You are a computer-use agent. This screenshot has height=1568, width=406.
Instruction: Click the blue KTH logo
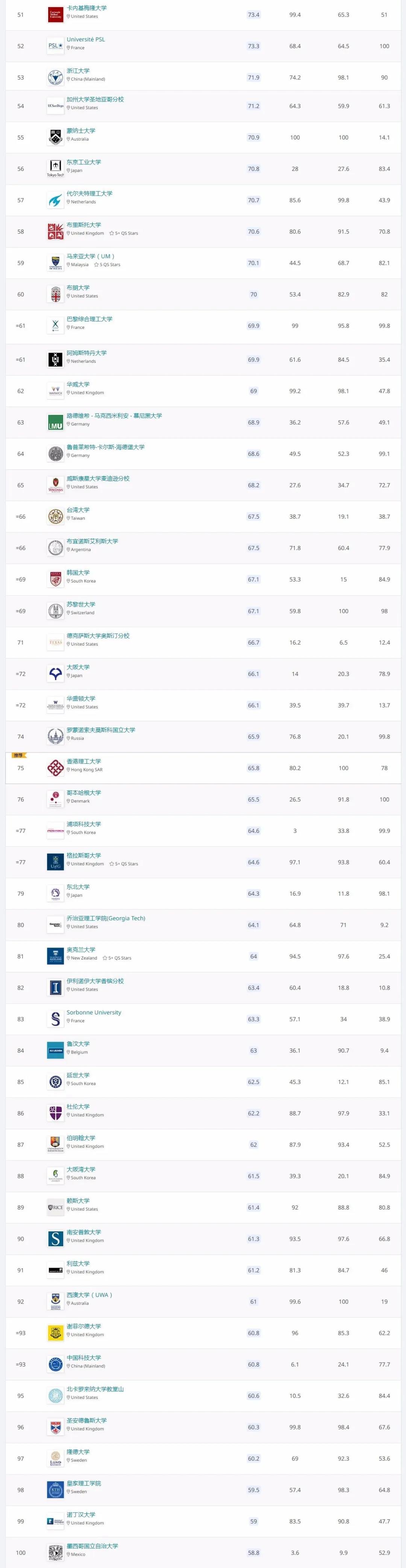55,1490
